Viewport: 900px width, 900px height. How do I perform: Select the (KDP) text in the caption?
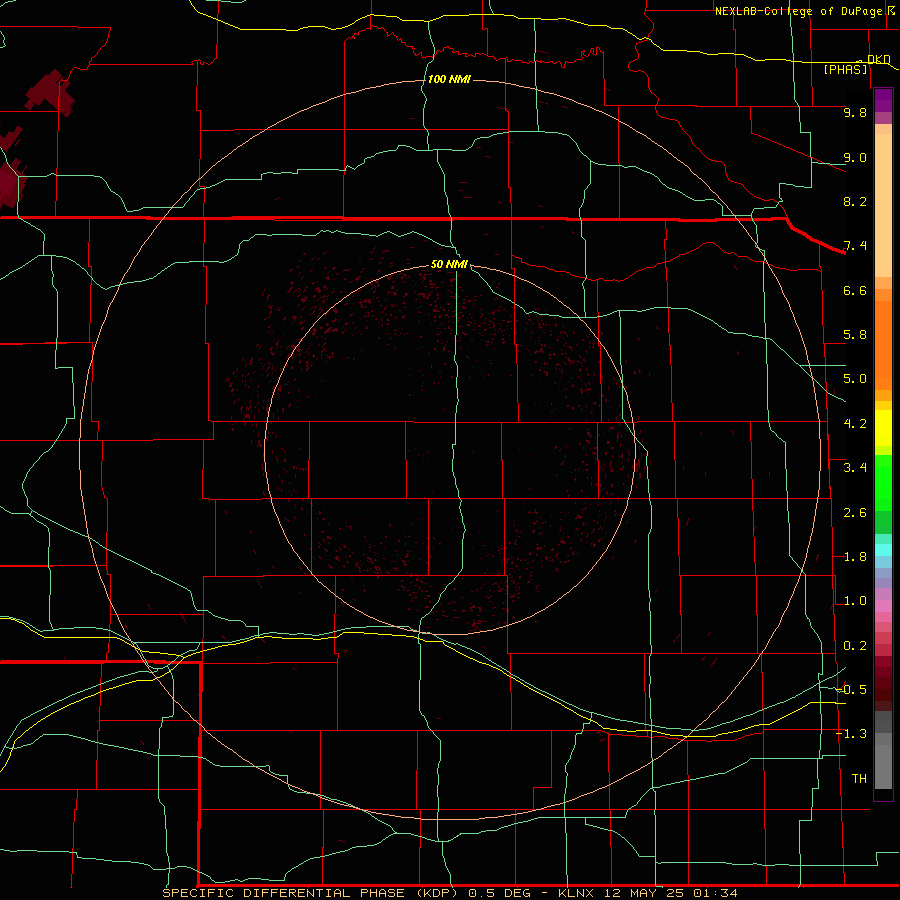(x=437, y=893)
